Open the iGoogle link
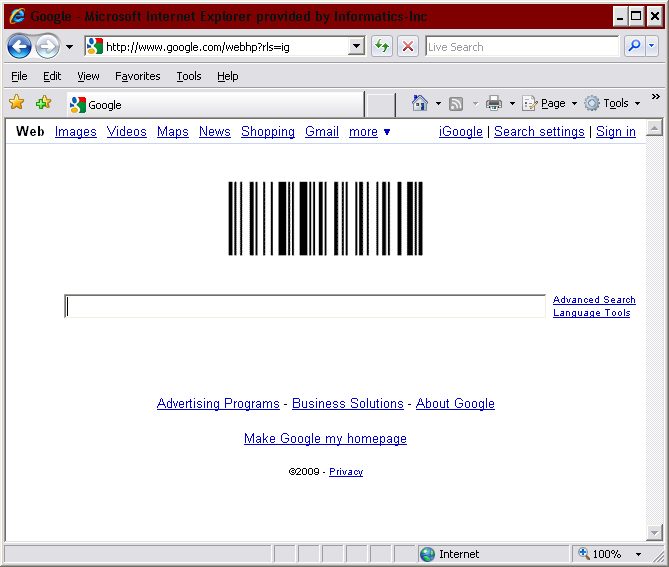This screenshot has width=669, height=567. [x=461, y=132]
